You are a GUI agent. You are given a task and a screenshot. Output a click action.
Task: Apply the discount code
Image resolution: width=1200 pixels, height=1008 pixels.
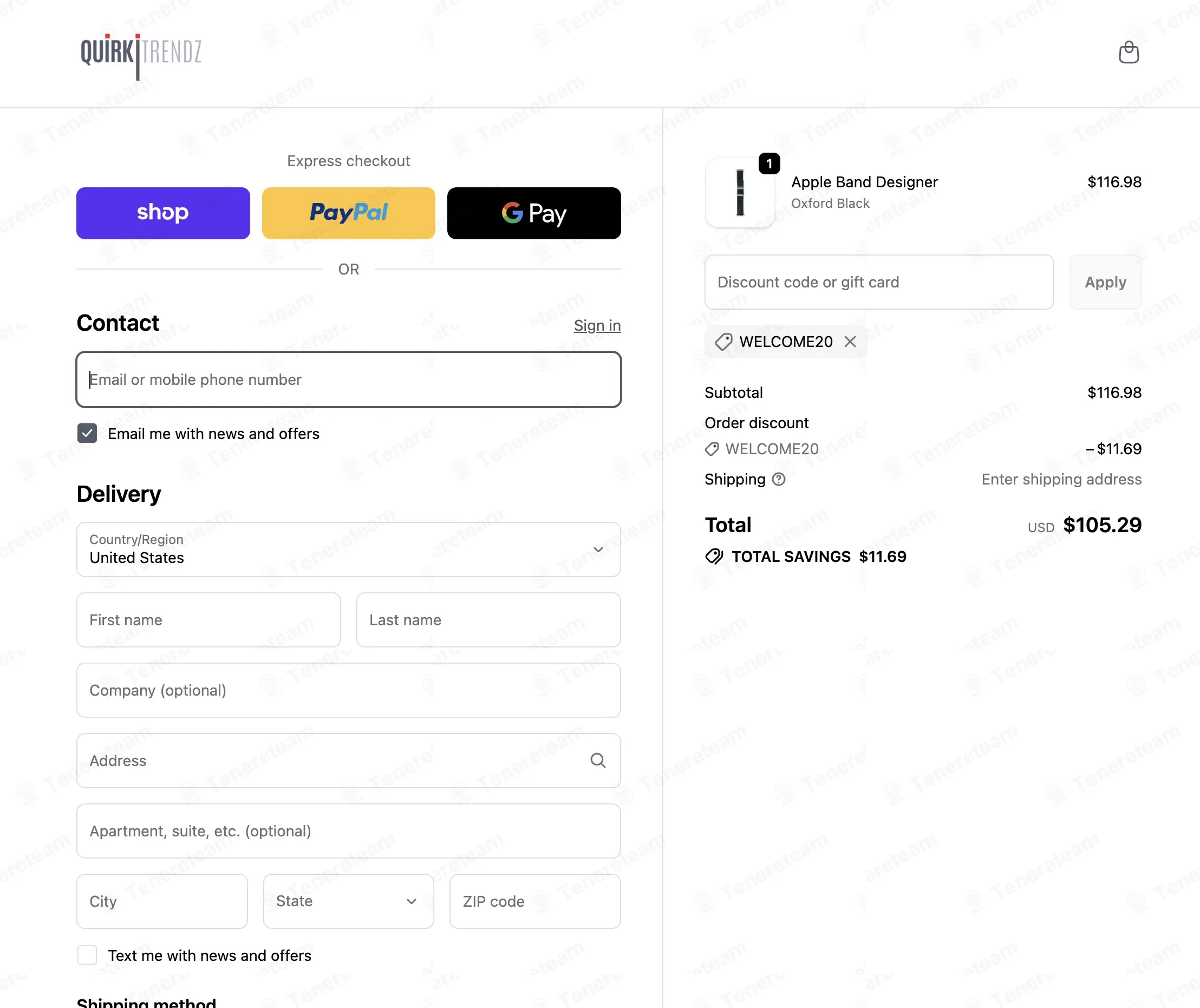point(1105,282)
